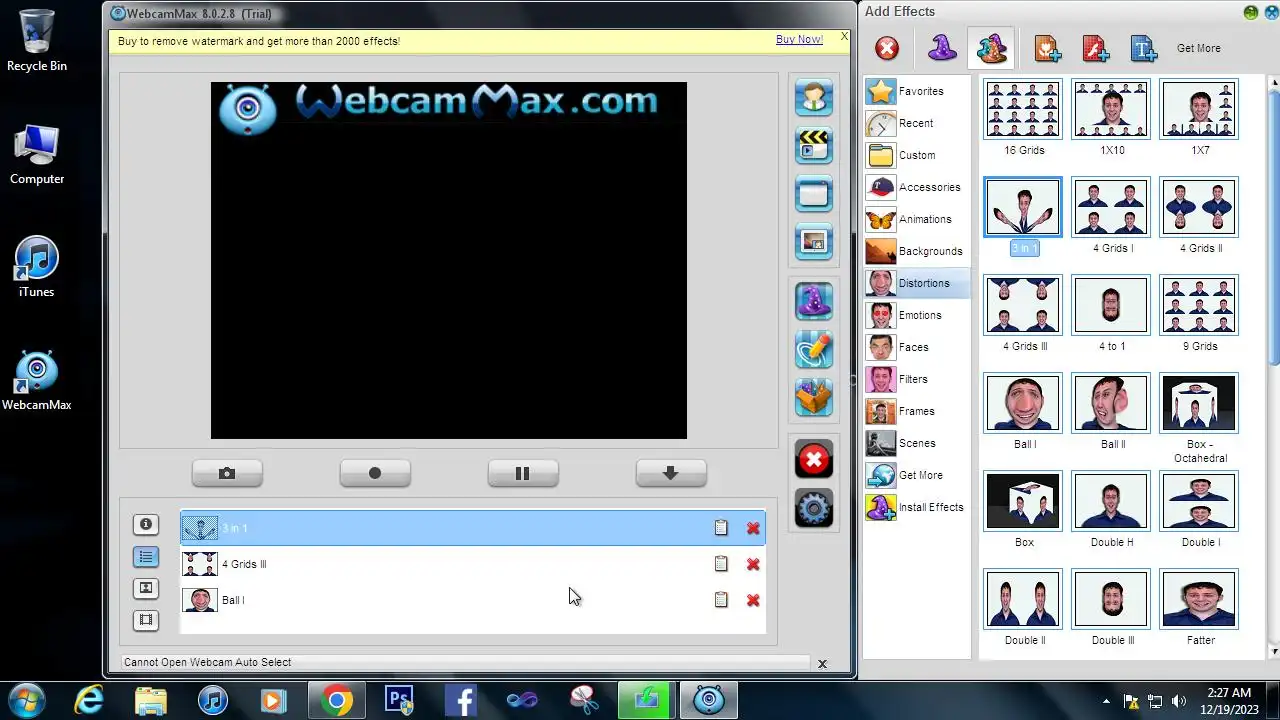Open the Backgrounds category

917,251
